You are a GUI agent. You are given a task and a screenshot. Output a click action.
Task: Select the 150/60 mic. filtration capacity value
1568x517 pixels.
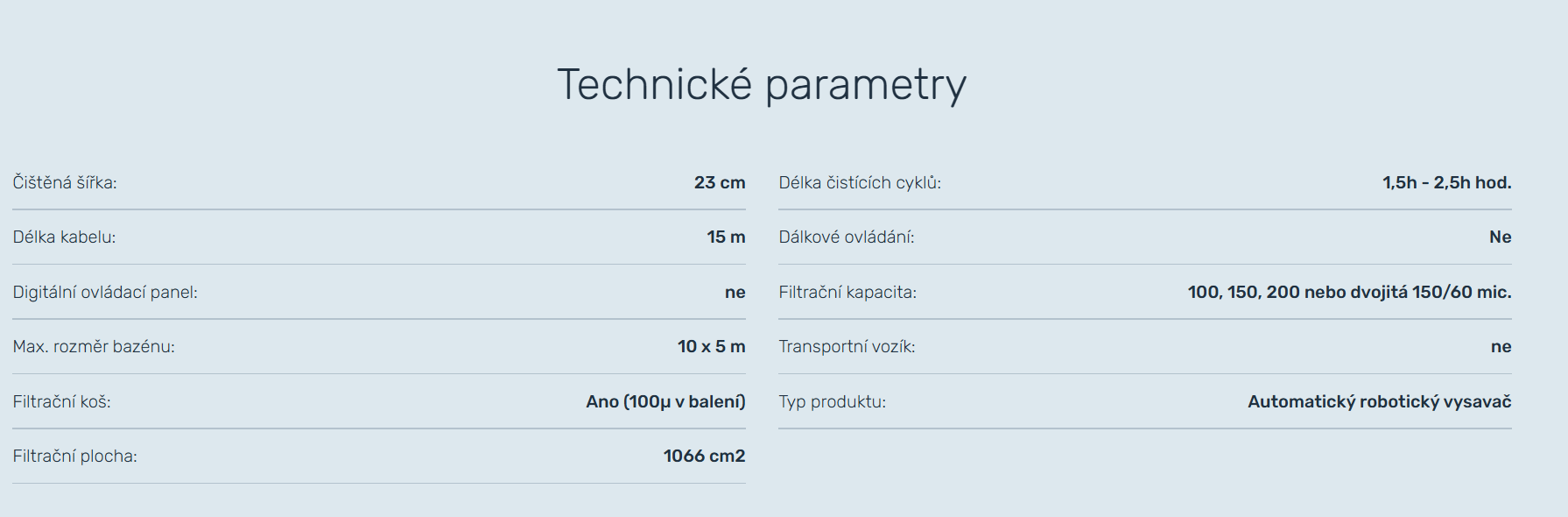[1349, 292]
